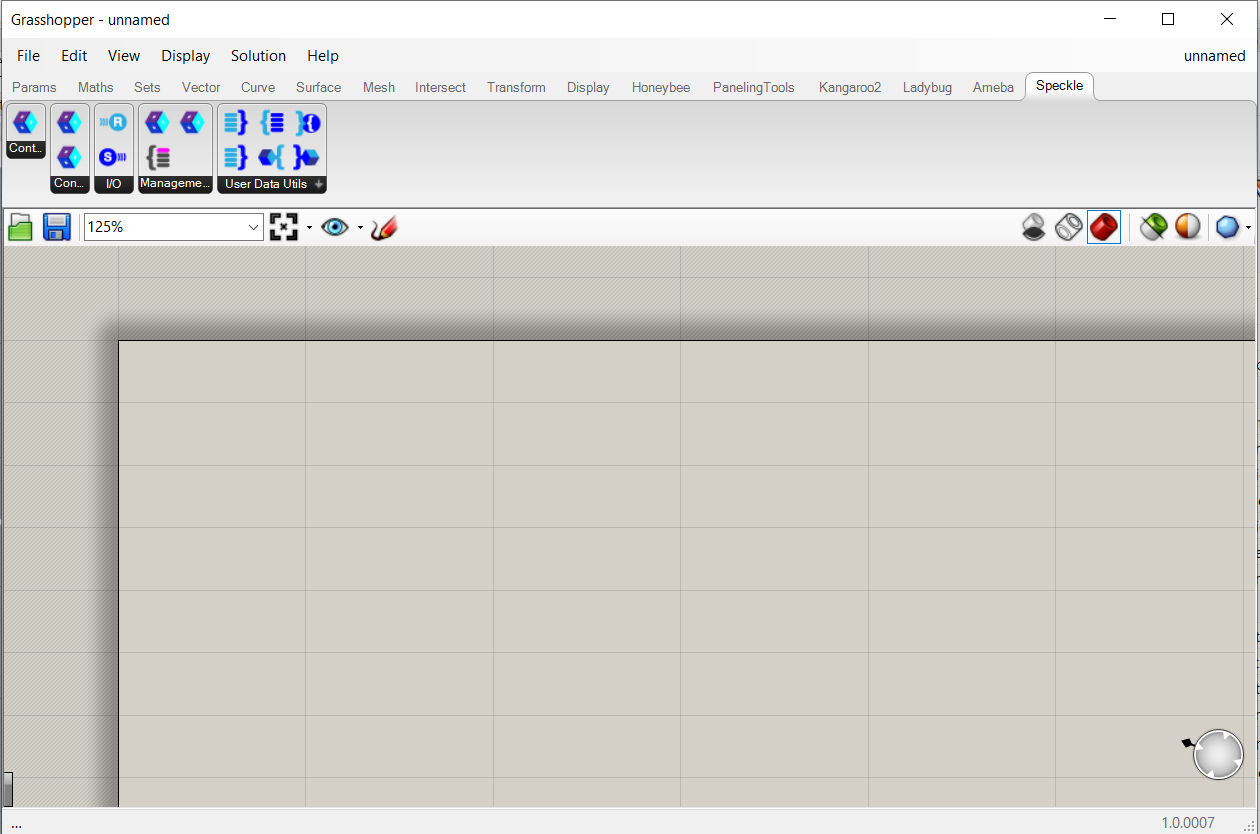Open document preview settings (orange sphere icon)
Viewport: 1260px width, 834px height.
(x=1187, y=227)
